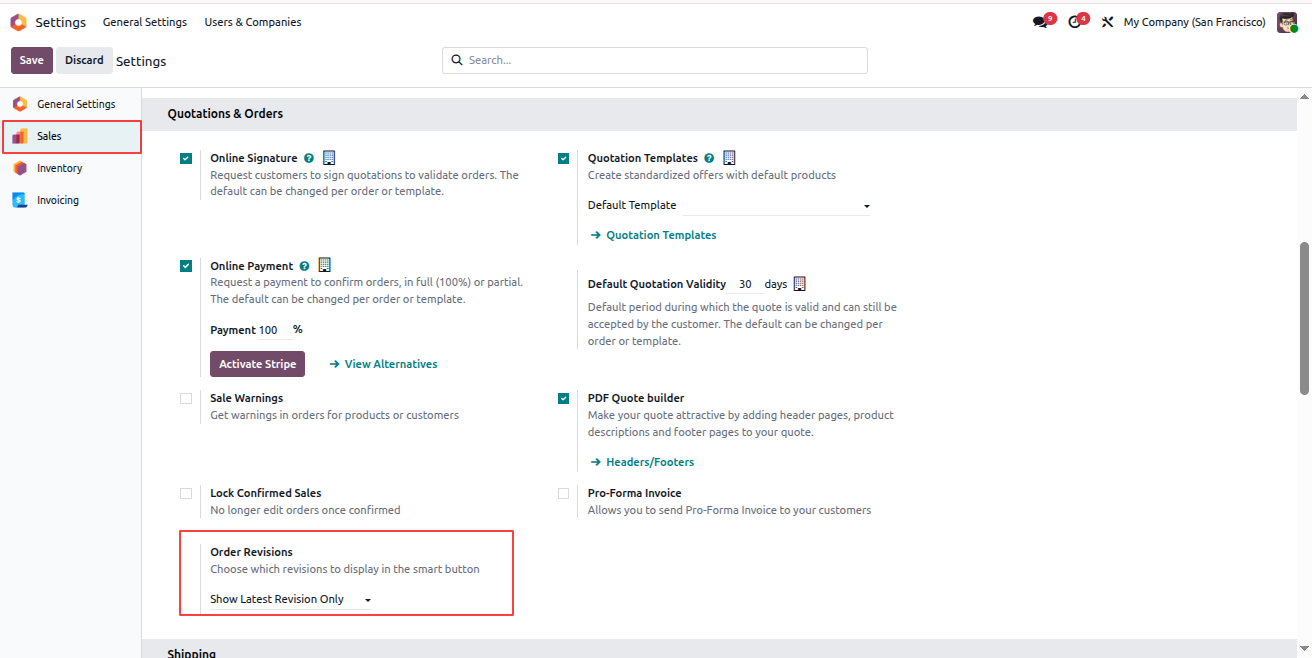Image resolution: width=1312 pixels, height=658 pixels.
Task: Click company icon beside Online Payment
Action: tap(324, 265)
